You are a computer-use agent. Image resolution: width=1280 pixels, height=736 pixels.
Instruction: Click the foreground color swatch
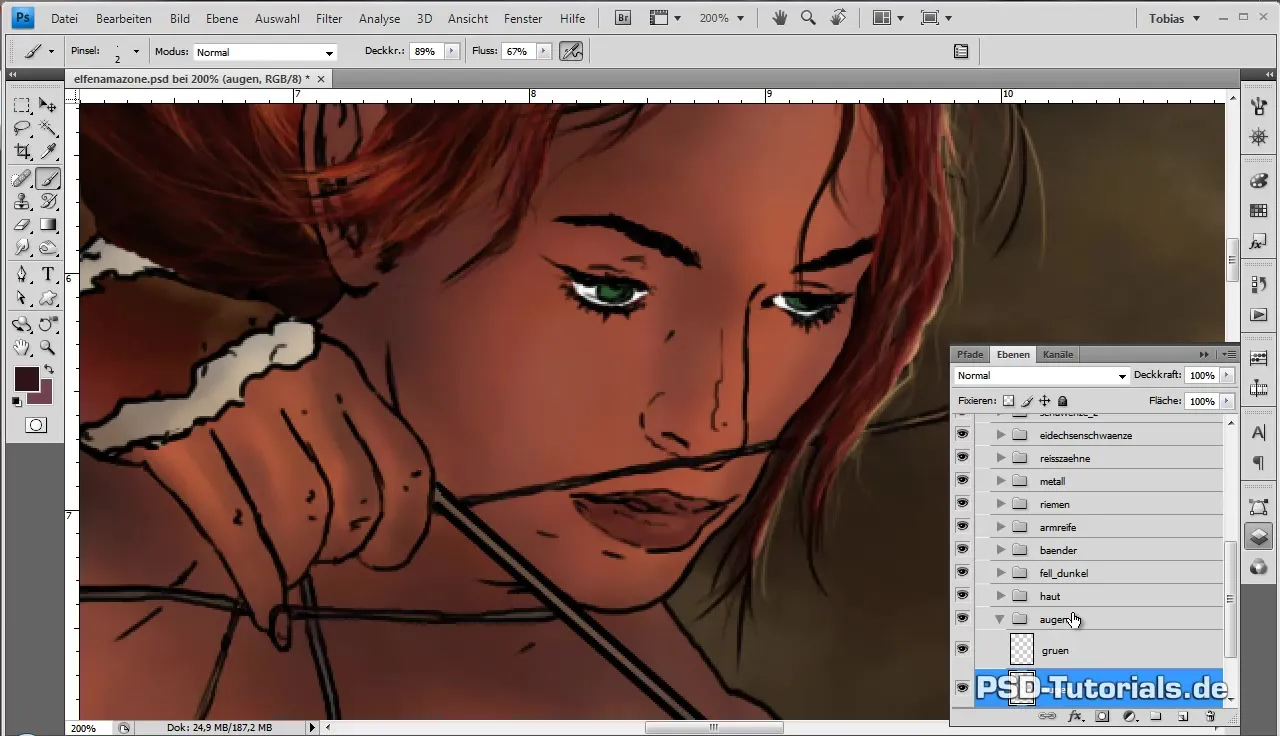(x=26, y=379)
